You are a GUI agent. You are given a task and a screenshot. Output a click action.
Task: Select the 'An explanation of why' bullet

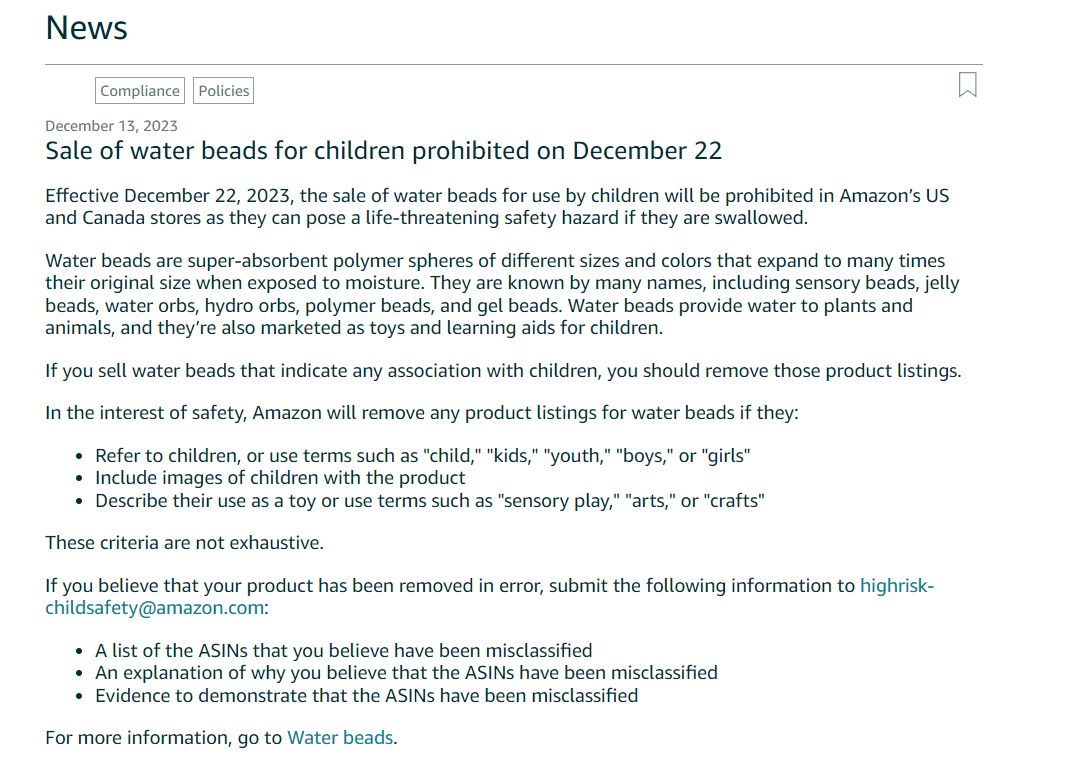(406, 673)
